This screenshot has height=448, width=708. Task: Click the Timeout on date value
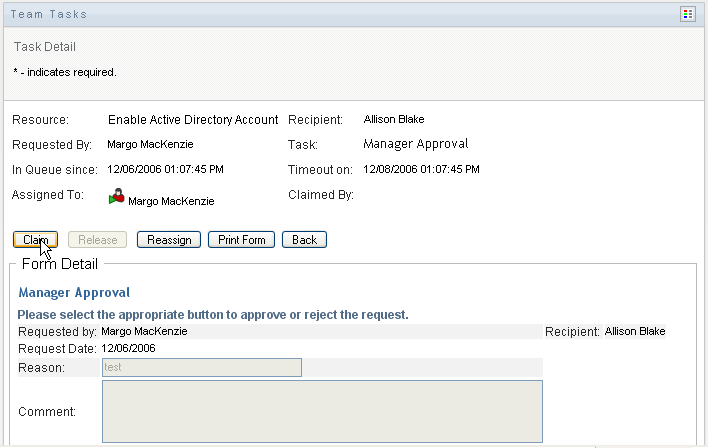tap(421, 169)
